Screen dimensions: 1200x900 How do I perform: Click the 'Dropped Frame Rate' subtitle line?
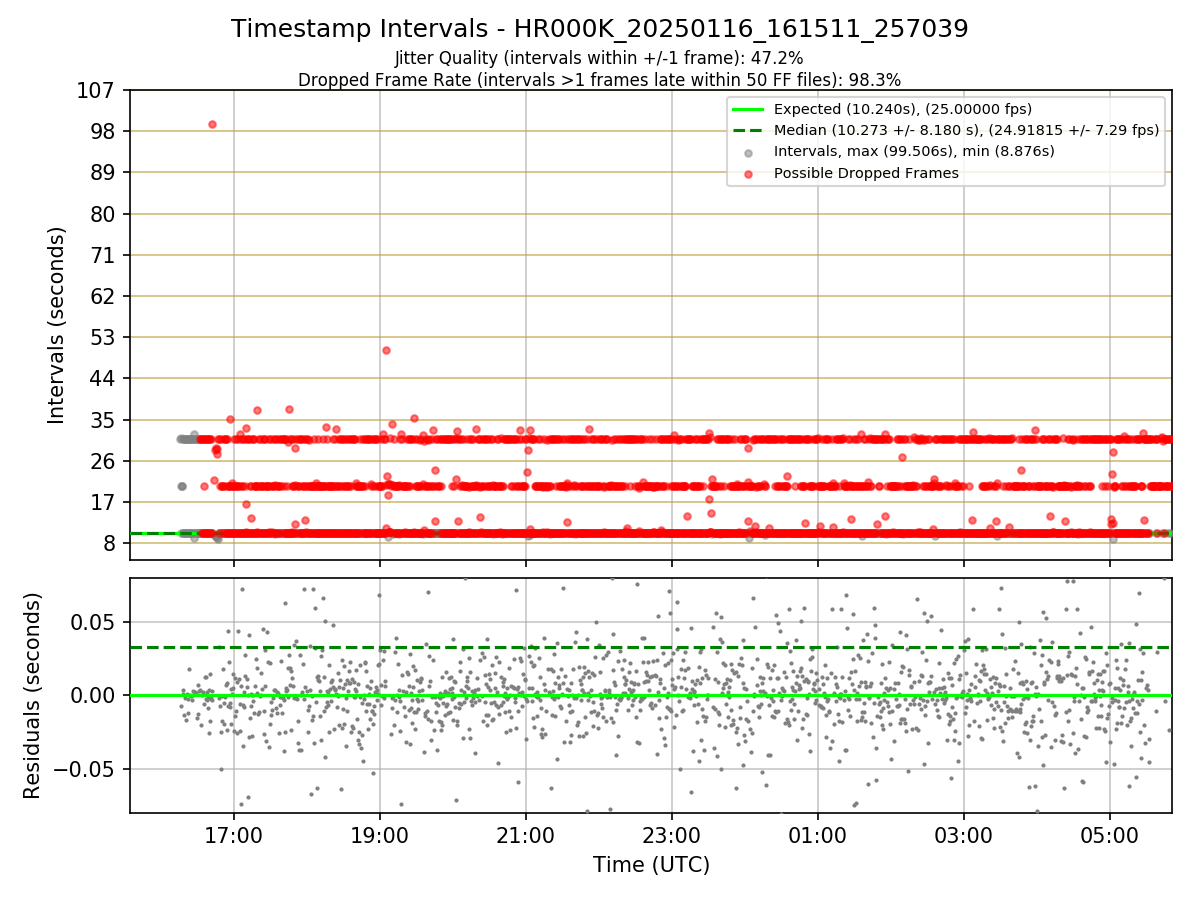pos(600,79)
